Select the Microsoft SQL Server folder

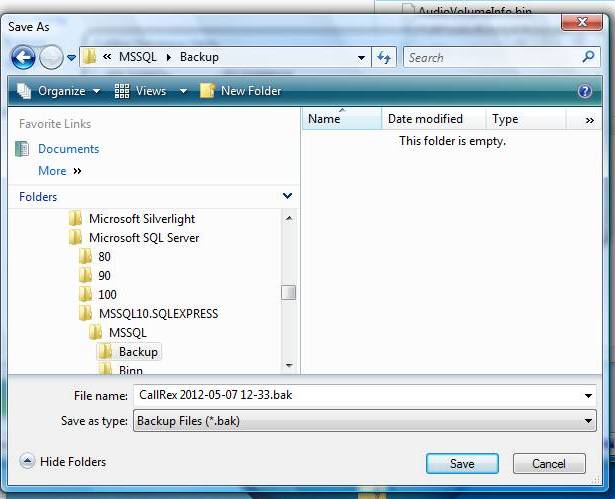[x=144, y=237]
